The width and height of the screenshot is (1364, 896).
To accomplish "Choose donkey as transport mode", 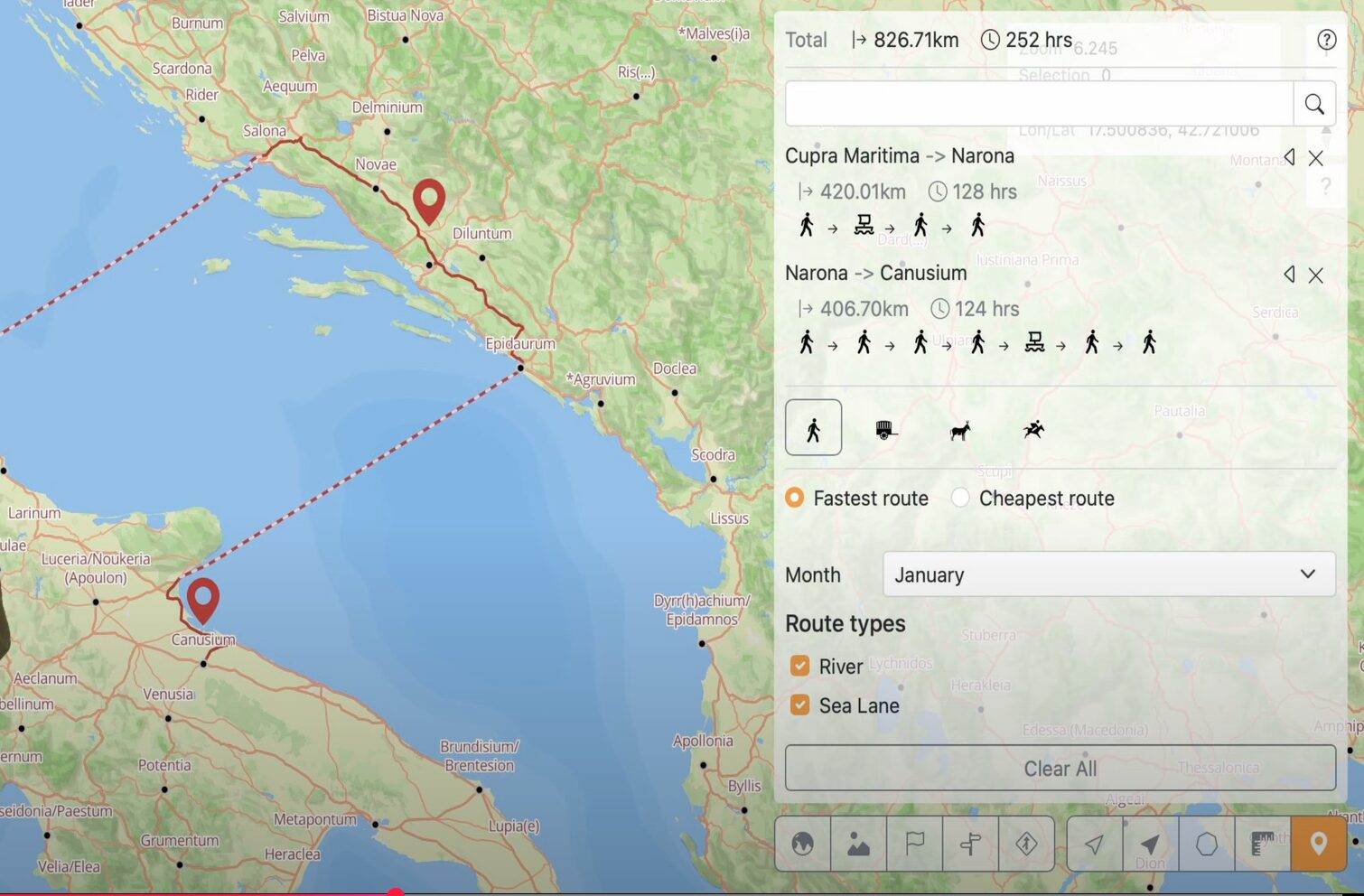I will coord(960,430).
